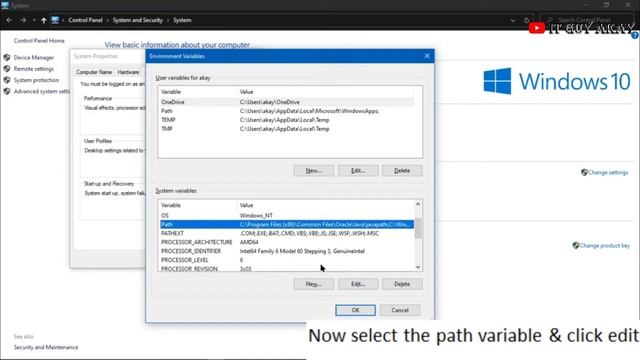Image resolution: width=640 pixels, height=360 pixels.
Task: Select the OneDrive user variable row
Action: coord(287,102)
